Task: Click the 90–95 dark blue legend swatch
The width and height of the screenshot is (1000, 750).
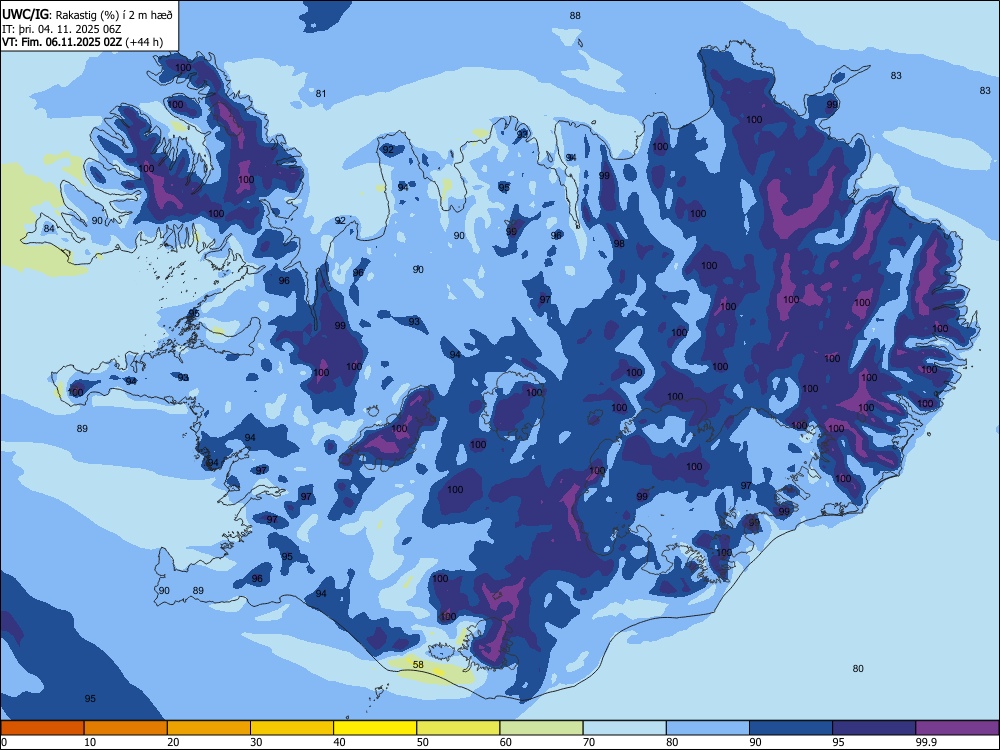Action: click(791, 728)
